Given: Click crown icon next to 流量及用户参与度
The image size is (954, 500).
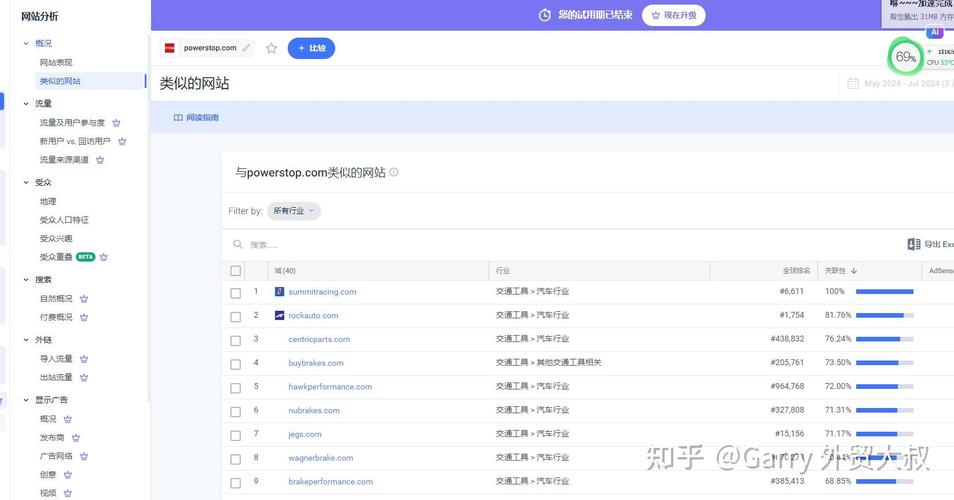Looking at the screenshot, I should 116,123.
